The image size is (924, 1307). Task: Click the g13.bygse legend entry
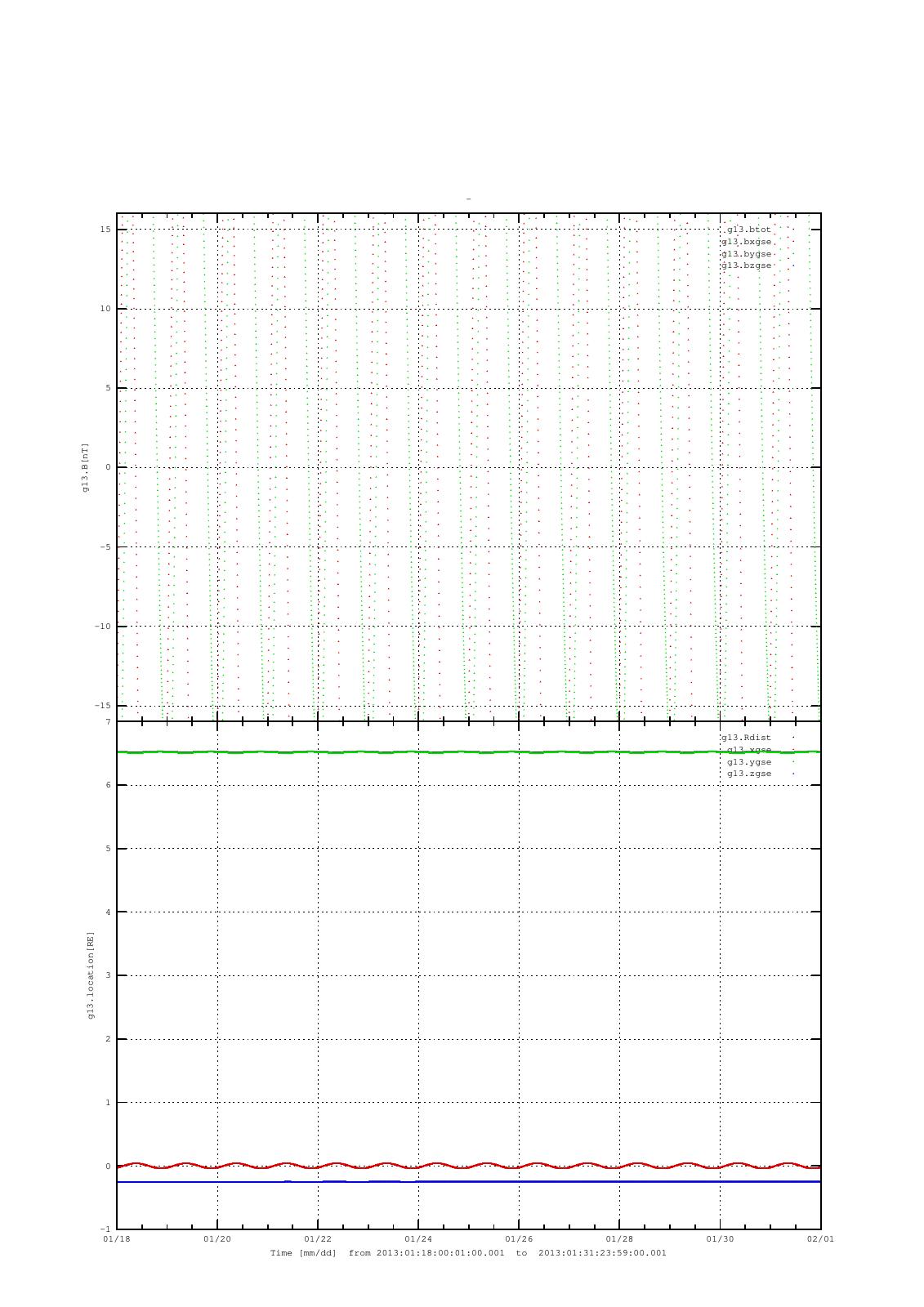(x=746, y=254)
